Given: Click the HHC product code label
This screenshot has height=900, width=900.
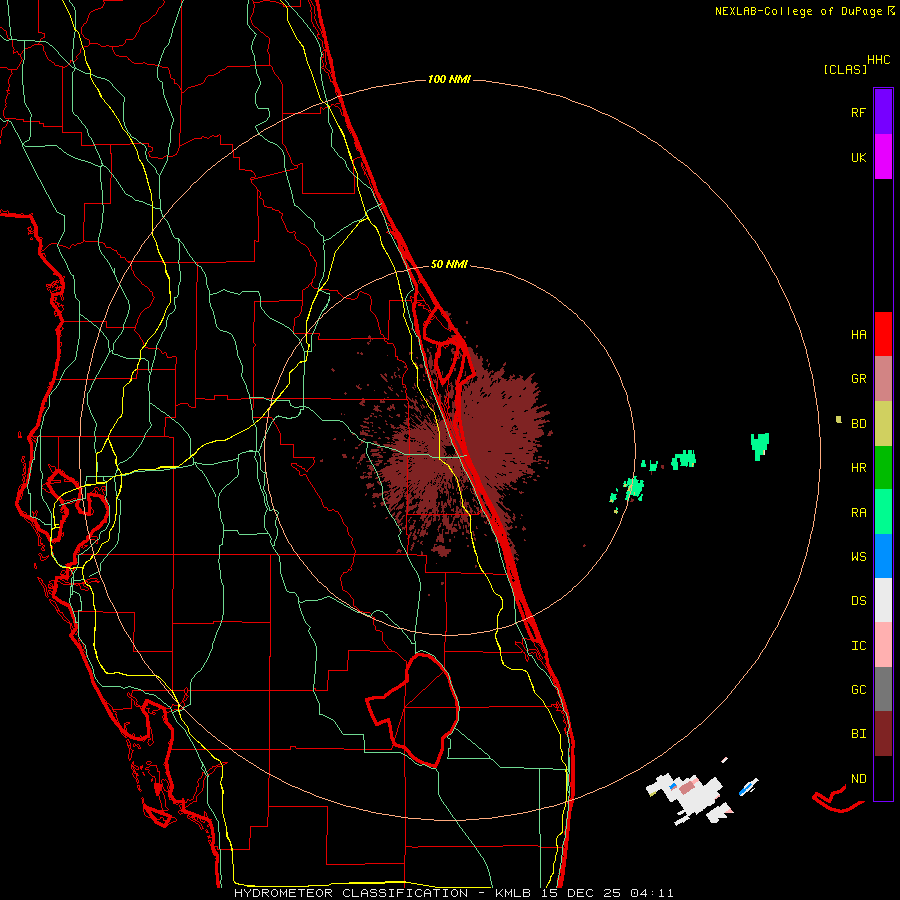Looking at the screenshot, I should coord(878,60).
